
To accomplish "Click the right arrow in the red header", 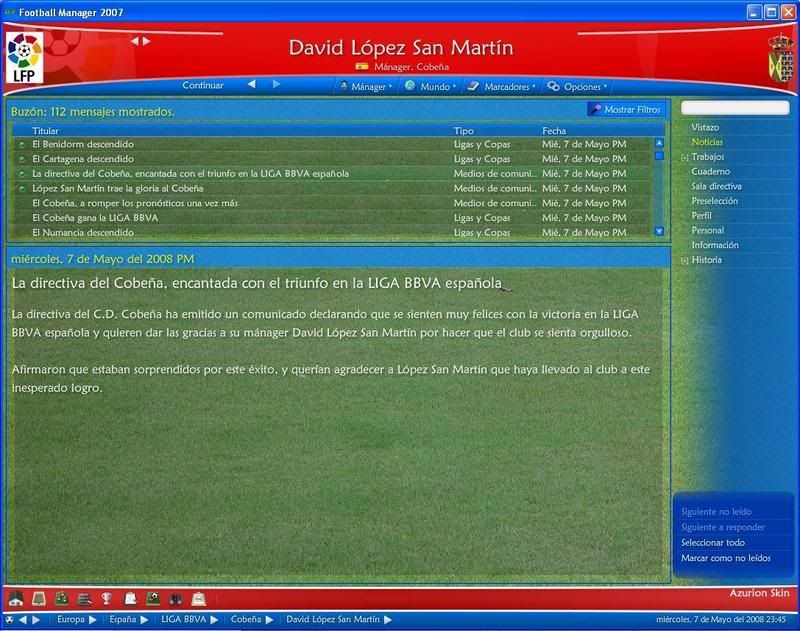I will click(146, 41).
